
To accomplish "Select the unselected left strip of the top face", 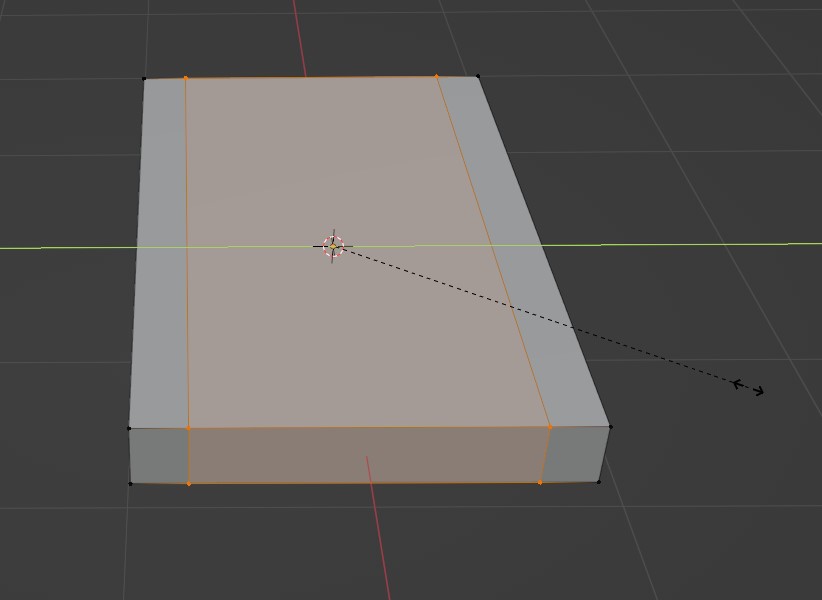I will pyautogui.click(x=163, y=250).
